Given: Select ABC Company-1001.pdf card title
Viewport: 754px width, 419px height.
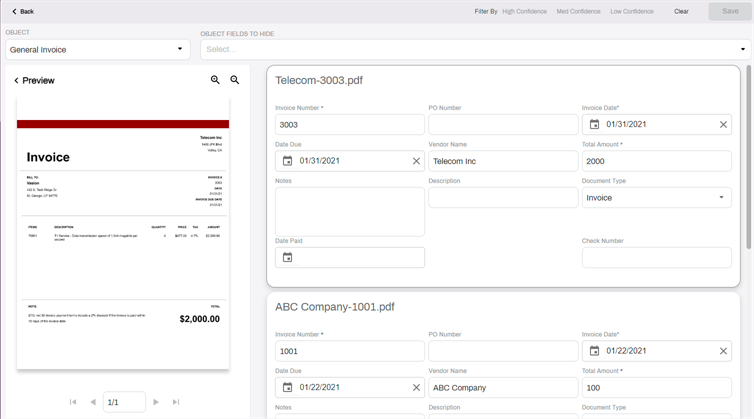Looking at the screenshot, I should pyautogui.click(x=335, y=307).
